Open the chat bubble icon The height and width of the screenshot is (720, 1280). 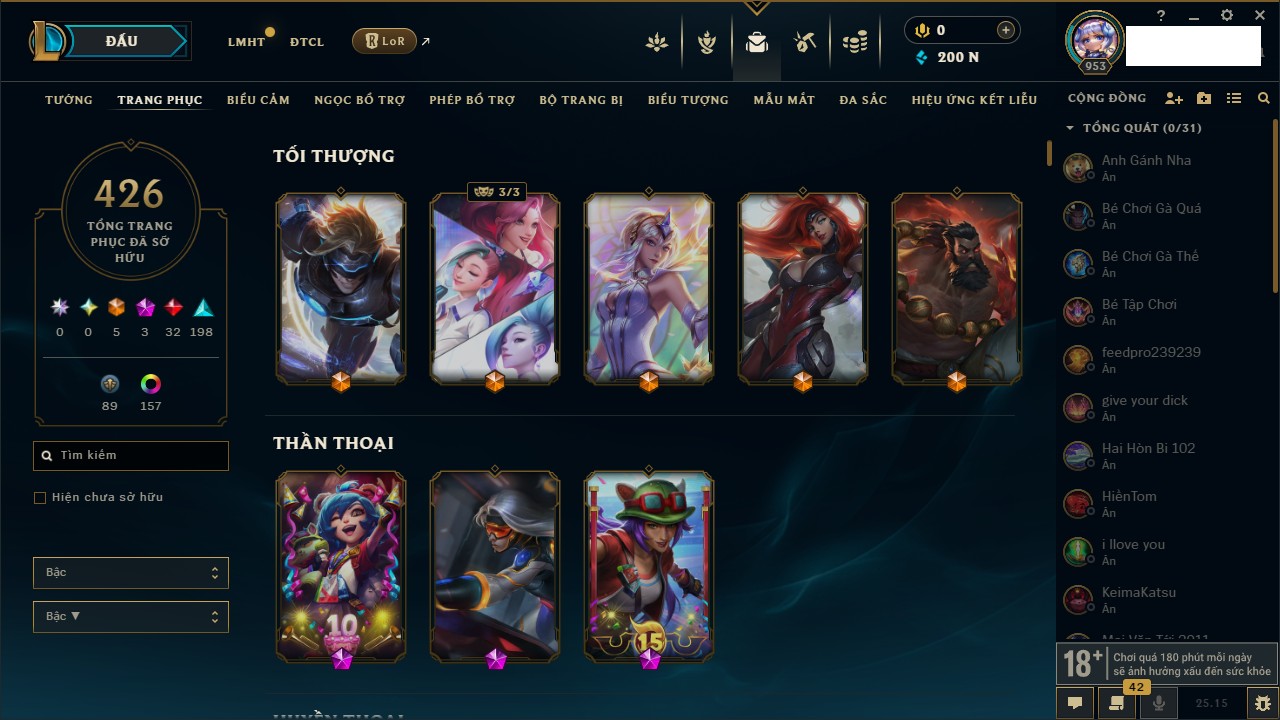pyautogui.click(x=1075, y=703)
